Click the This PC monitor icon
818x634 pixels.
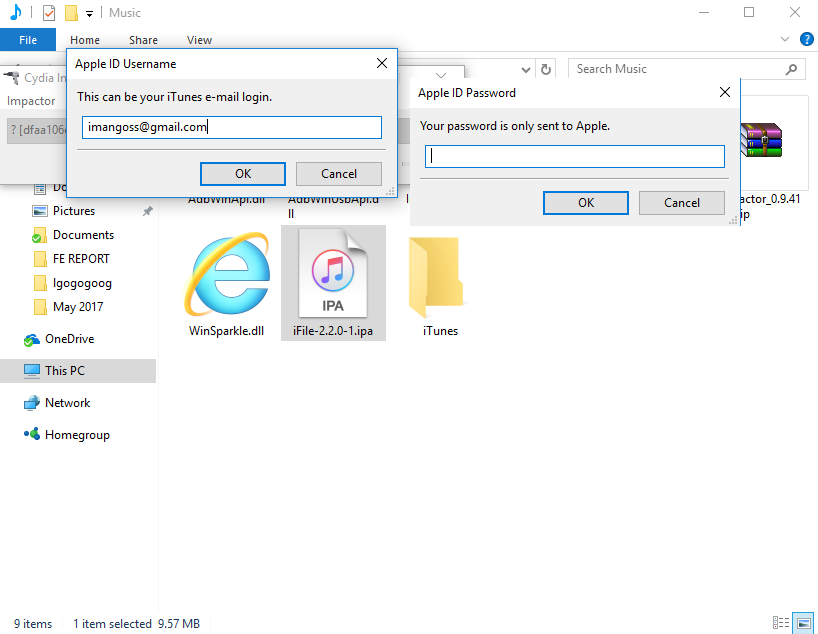[32, 371]
